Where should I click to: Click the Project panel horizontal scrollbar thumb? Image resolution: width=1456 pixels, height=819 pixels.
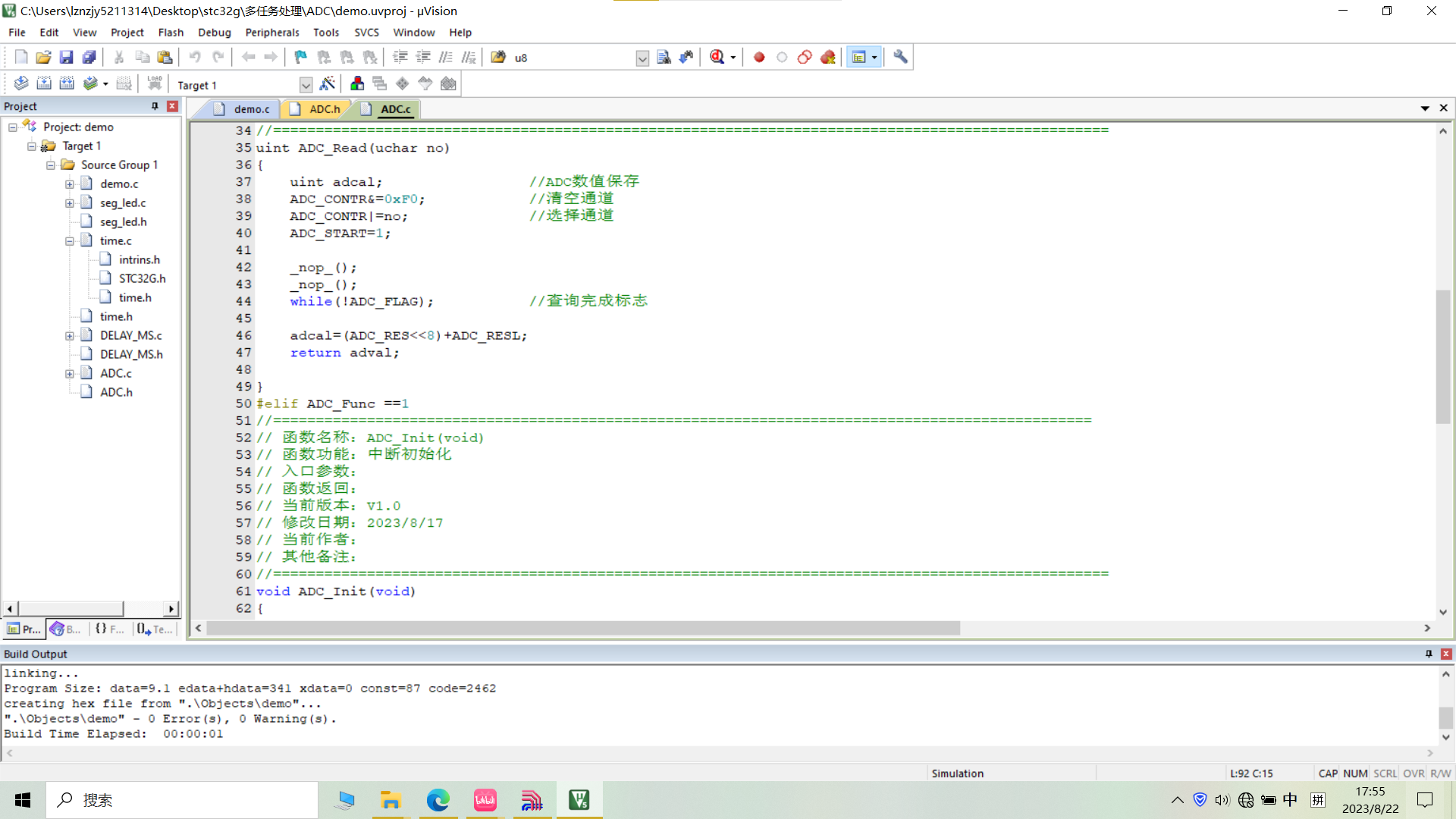tap(71, 609)
